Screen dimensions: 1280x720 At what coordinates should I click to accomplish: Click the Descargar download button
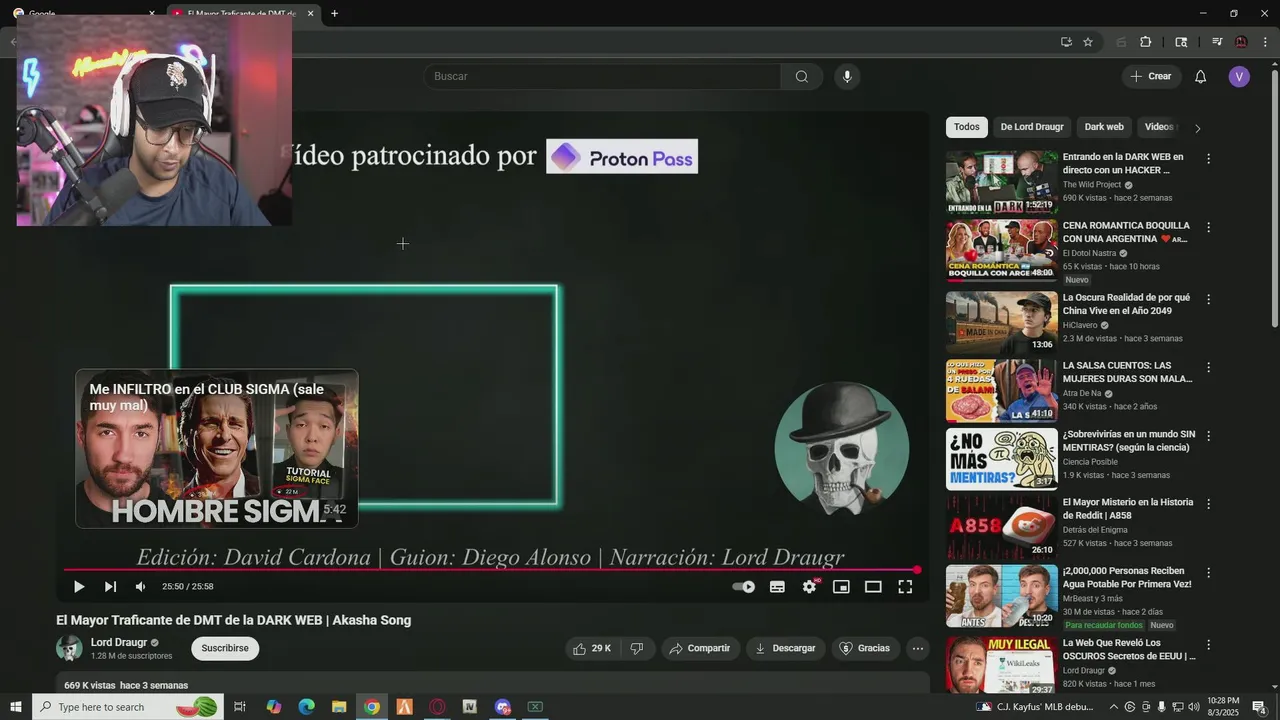[785, 649]
